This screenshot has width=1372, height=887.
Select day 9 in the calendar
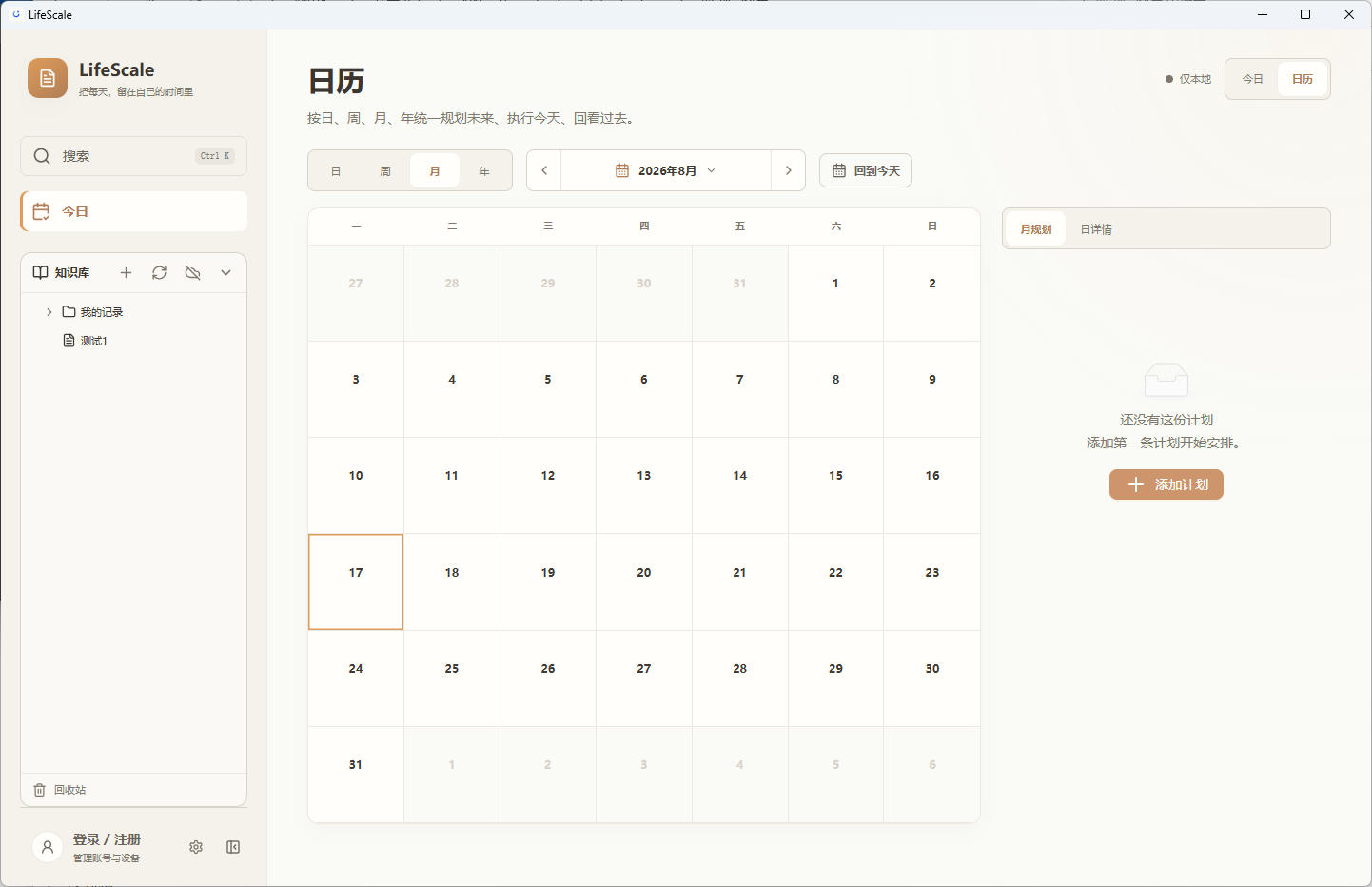tap(932, 389)
